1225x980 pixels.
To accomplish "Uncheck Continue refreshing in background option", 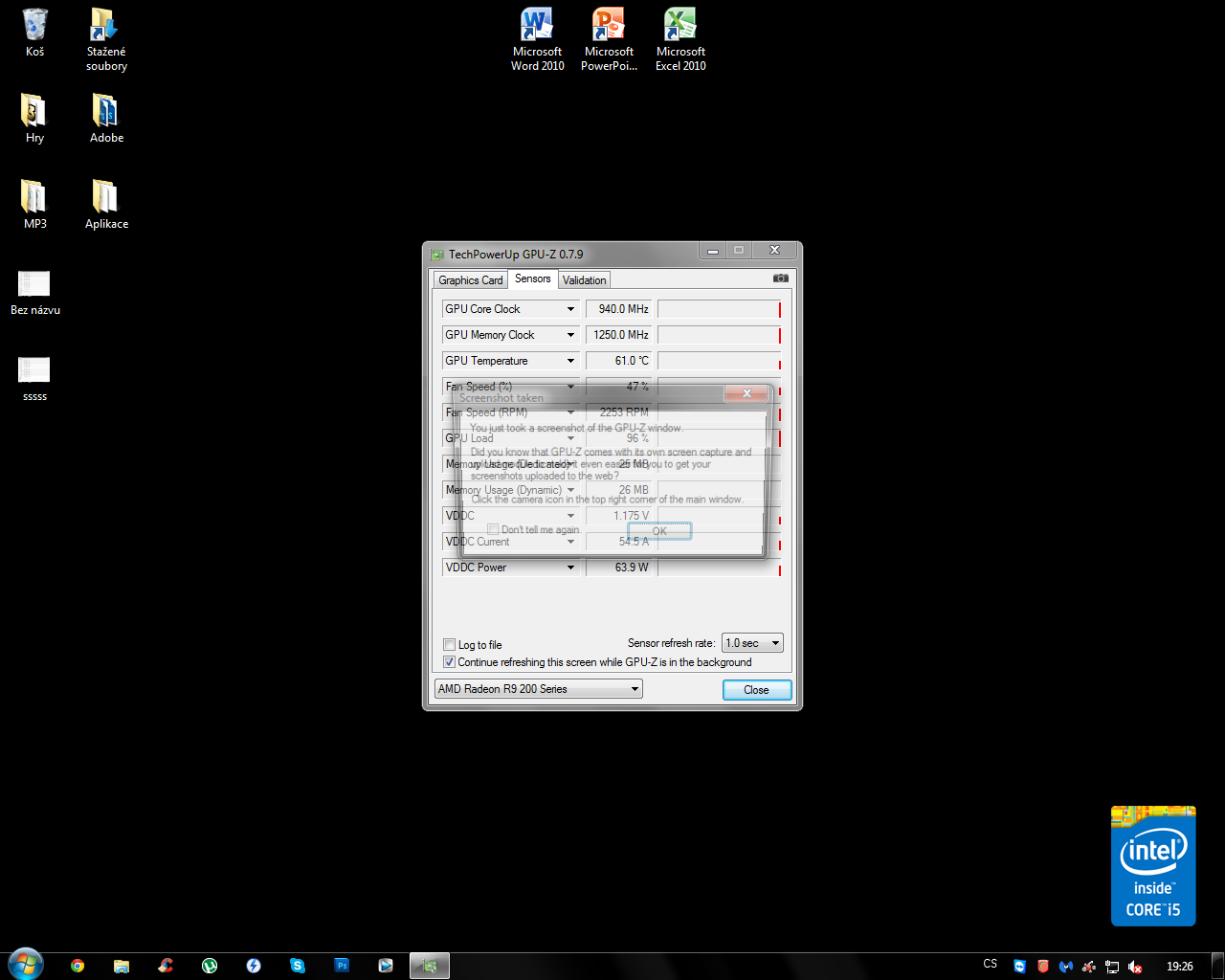I will tap(450, 661).
